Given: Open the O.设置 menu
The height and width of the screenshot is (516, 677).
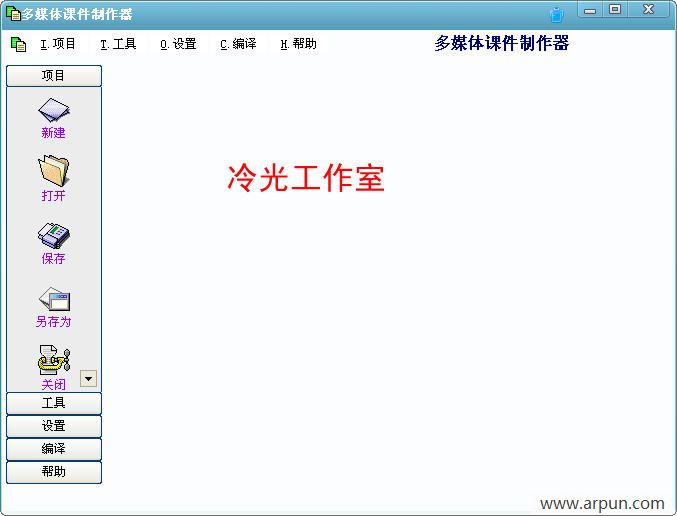Looking at the screenshot, I should [x=178, y=44].
